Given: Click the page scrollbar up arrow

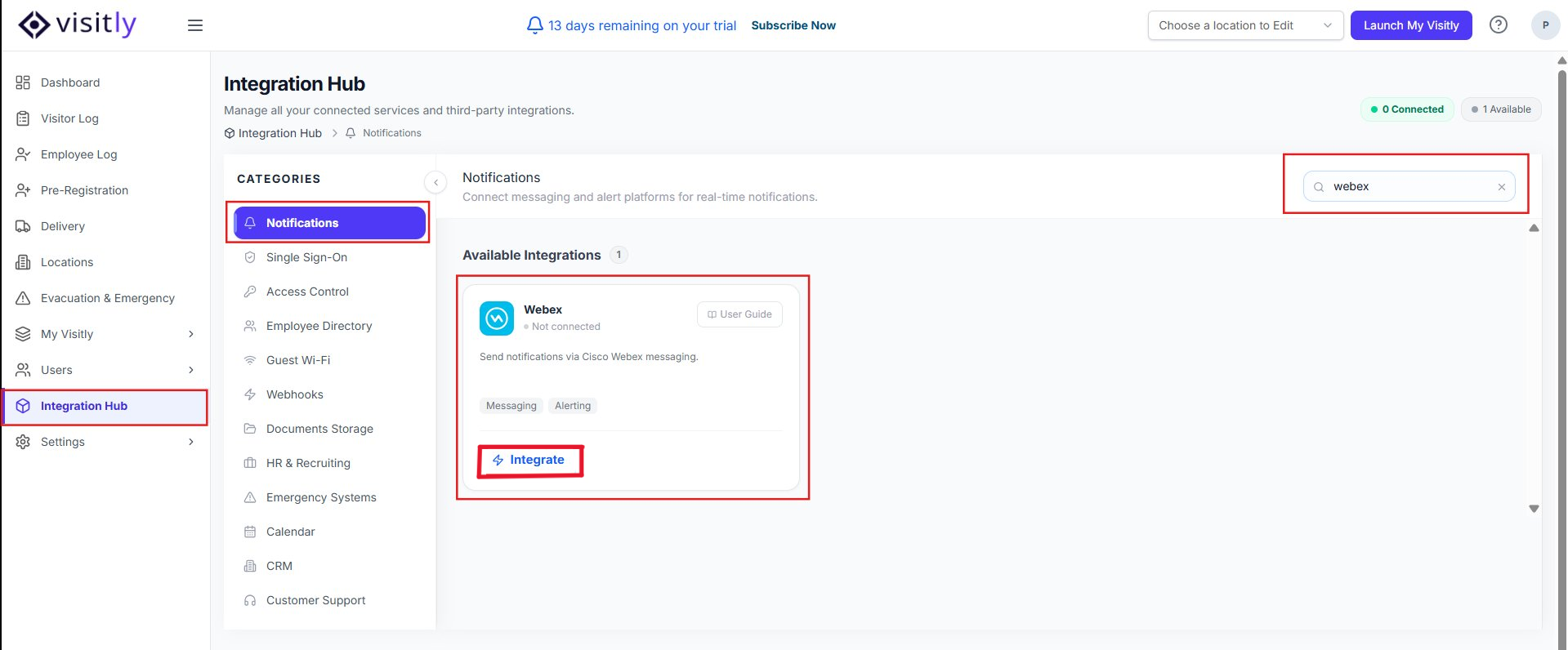Looking at the screenshot, I should 1561,60.
